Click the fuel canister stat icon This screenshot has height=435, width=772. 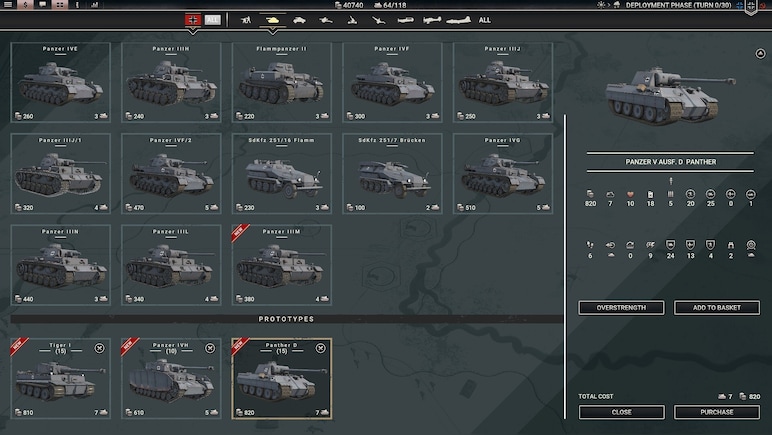(650, 194)
